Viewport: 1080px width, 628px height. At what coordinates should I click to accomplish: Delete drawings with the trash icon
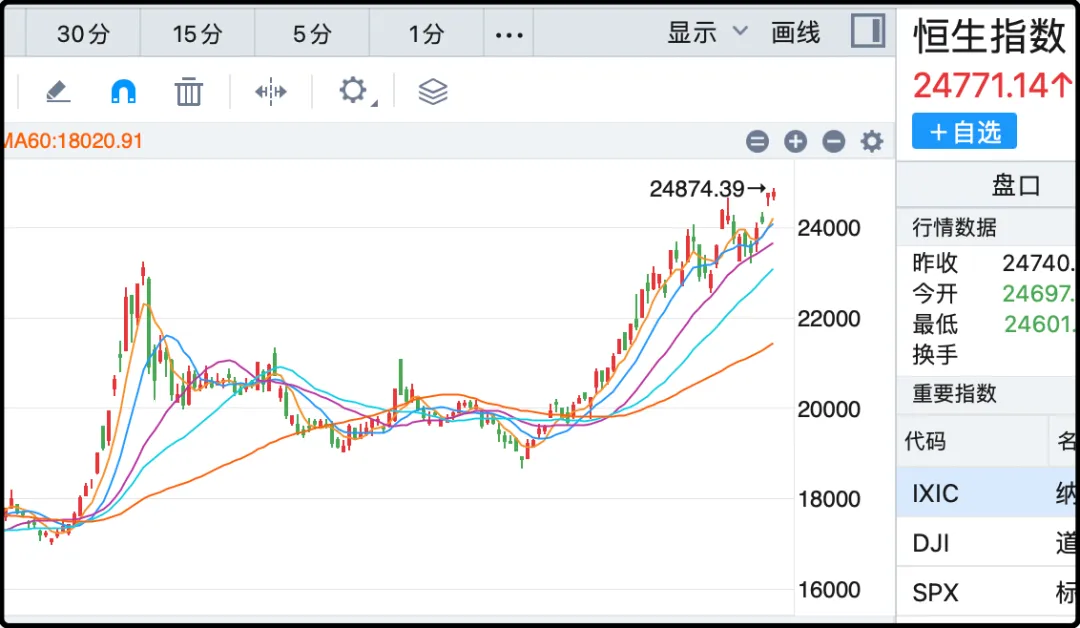click(x=188, y=92)
